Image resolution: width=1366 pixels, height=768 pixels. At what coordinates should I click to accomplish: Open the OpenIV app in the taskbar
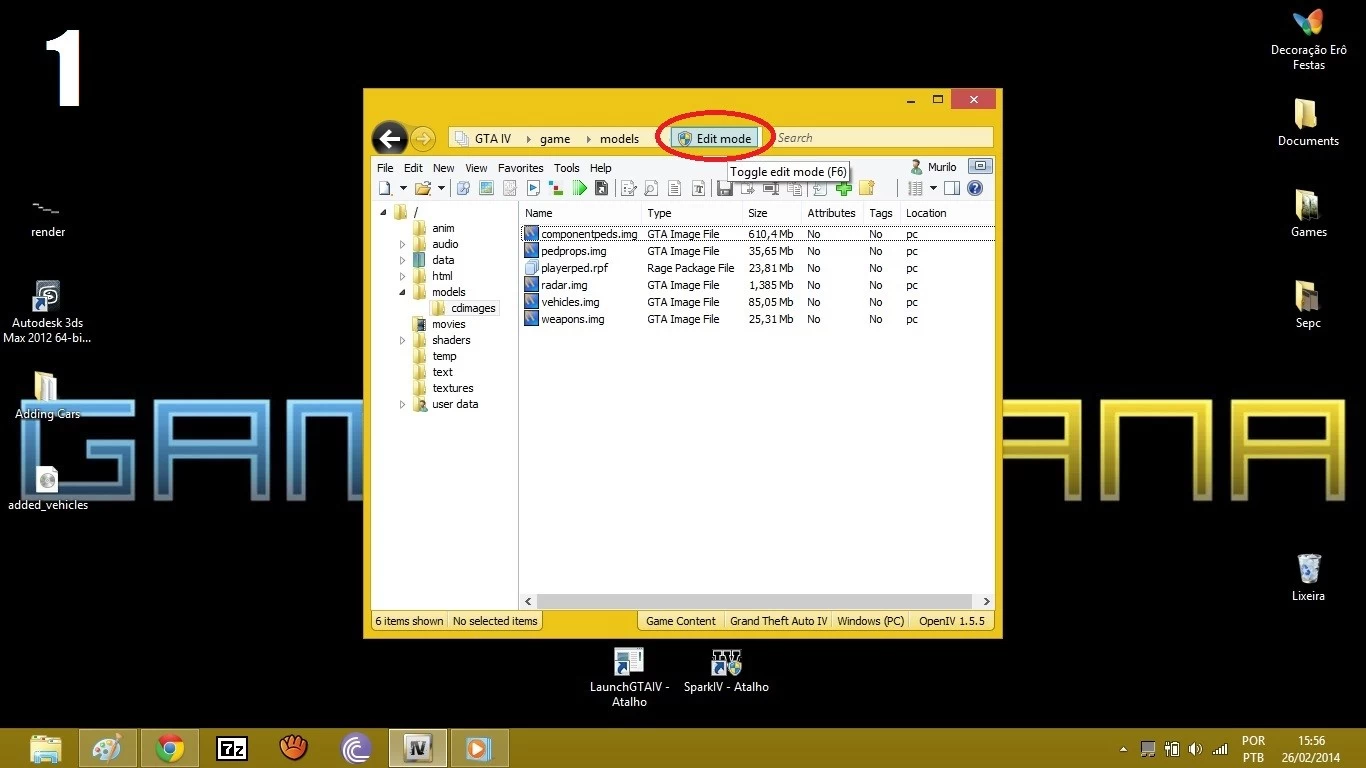(x=417, y=748)
